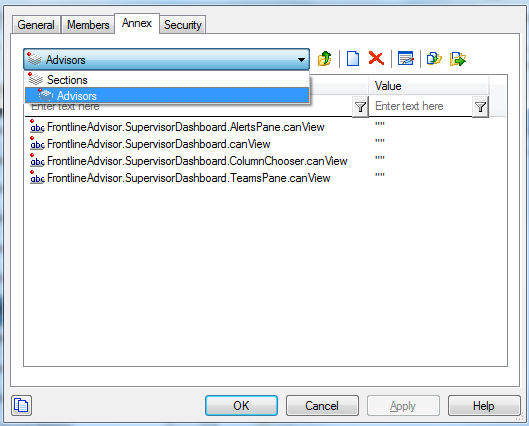
Task: Click the copy icon at bottom-left corner
Action: pos(22,405)
